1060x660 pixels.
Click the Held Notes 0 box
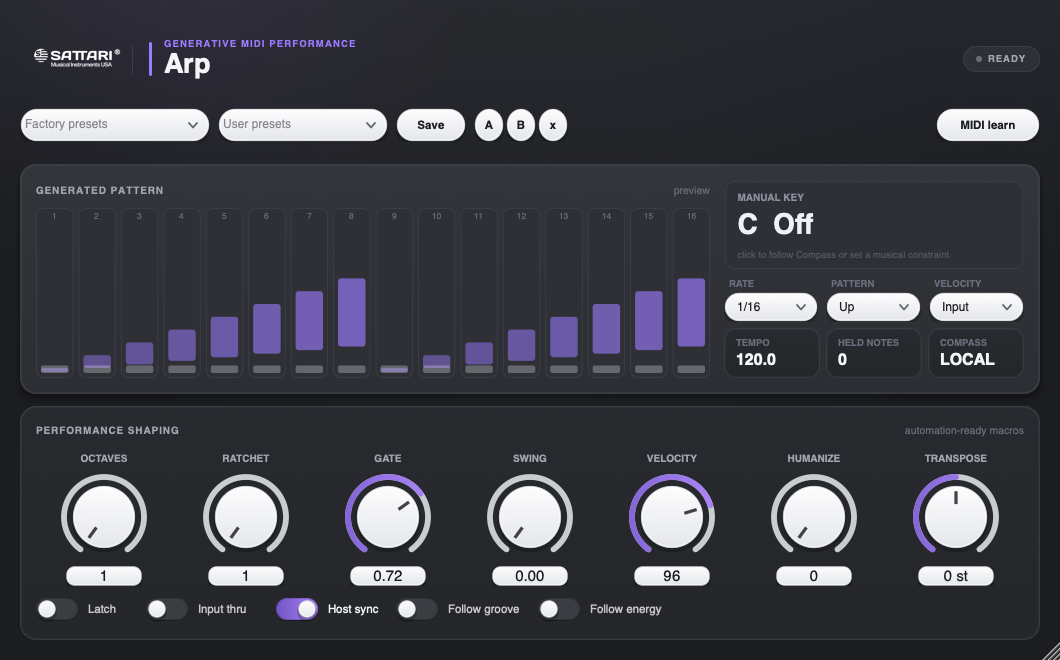coord(873,353)
